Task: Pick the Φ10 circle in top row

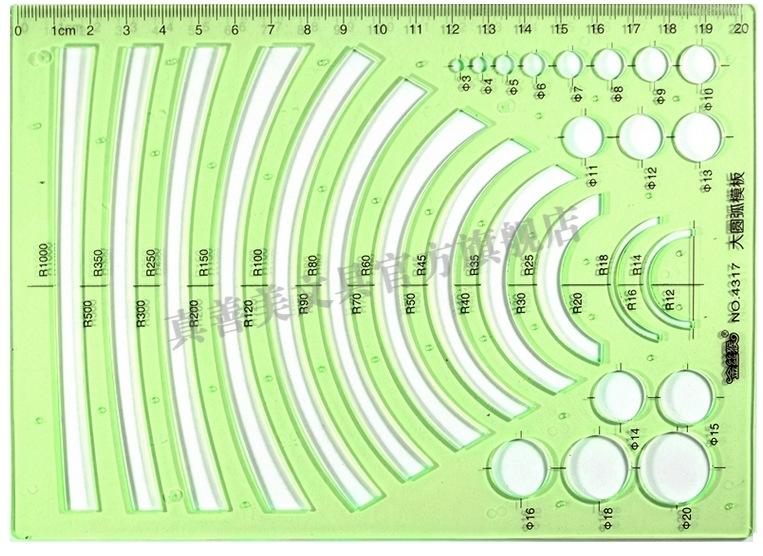Action: pos(699,64)
